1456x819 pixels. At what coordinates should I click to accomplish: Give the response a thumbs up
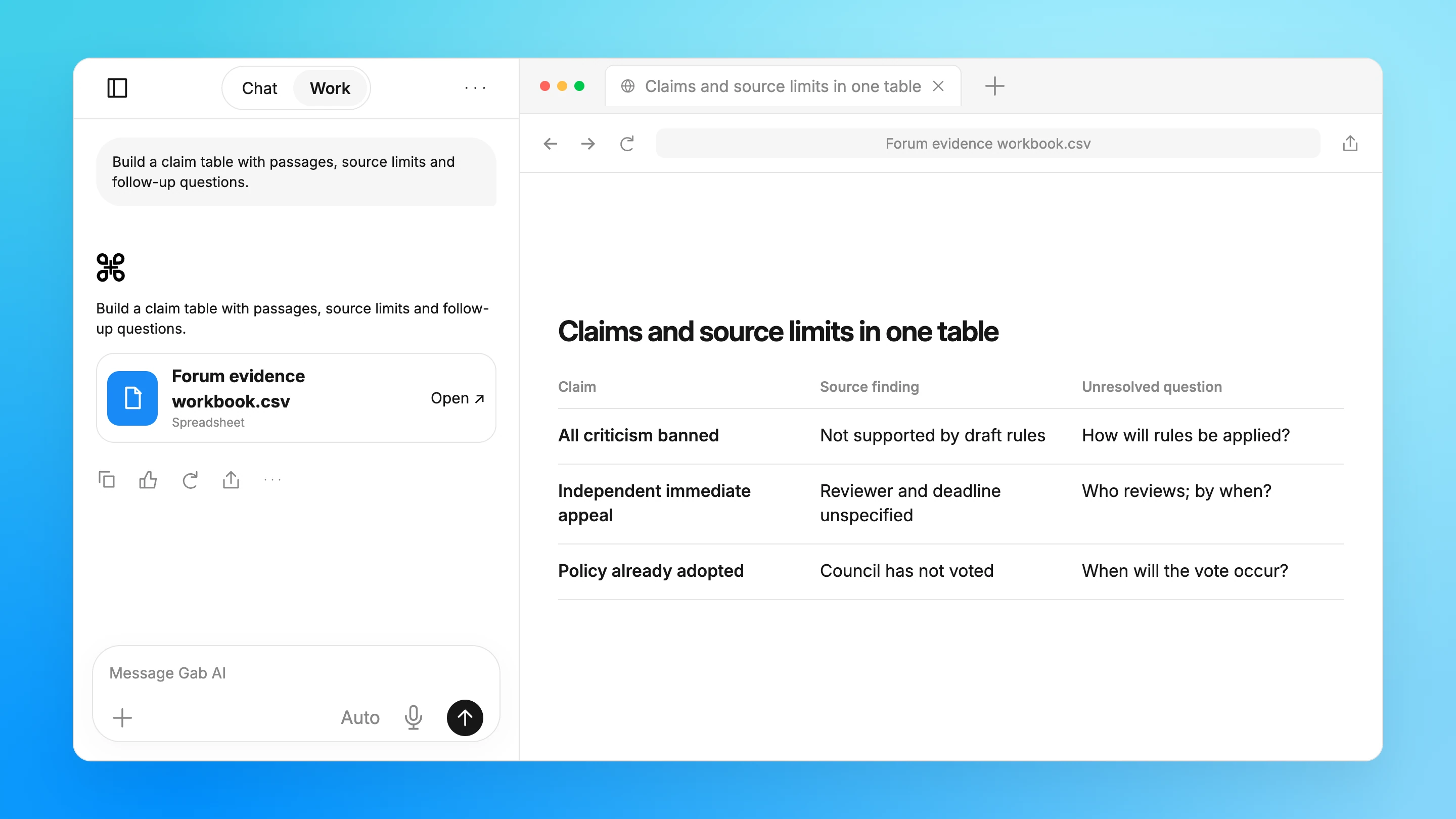click(x=148, y=480)
